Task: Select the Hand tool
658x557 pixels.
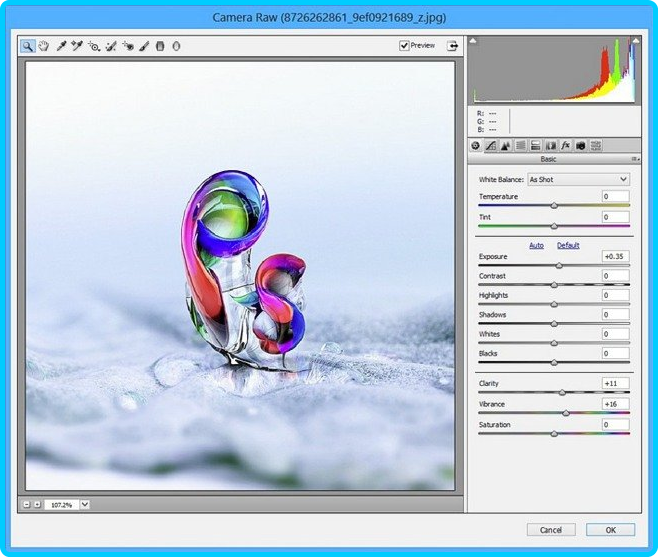Action: [44, 46]
